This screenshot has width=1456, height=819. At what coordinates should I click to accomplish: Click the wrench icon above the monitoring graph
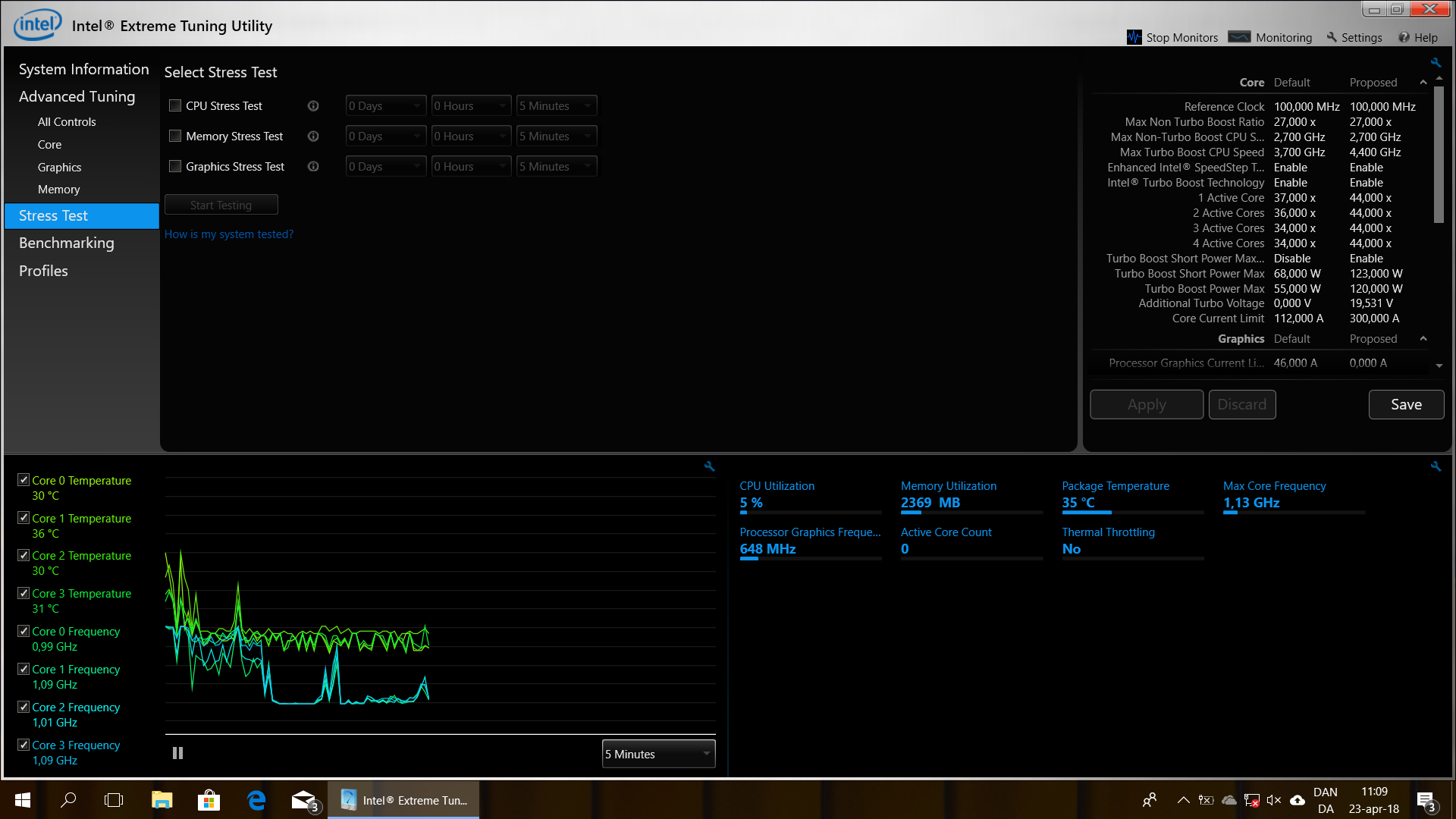[x=709, y=466]
